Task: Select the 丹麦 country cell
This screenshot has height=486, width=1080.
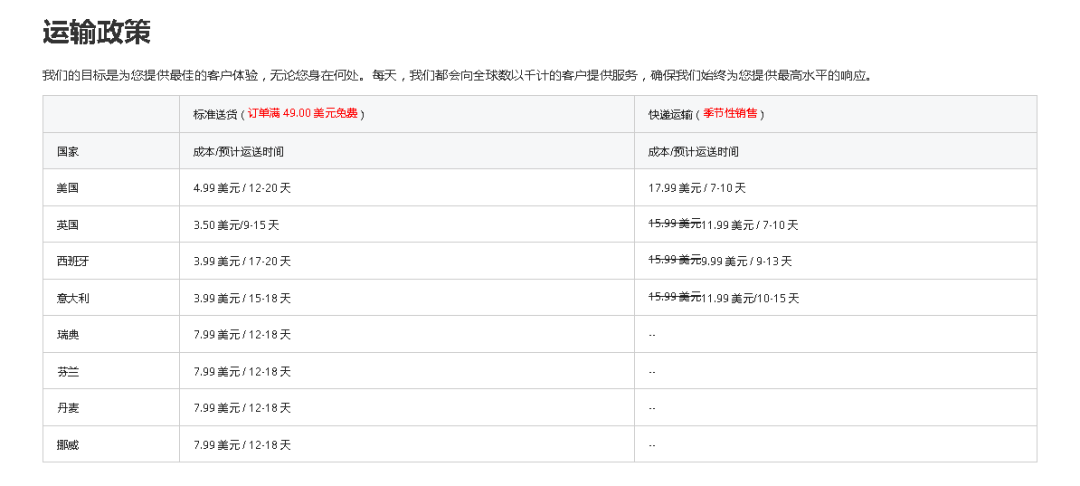Action: point(68,408)
